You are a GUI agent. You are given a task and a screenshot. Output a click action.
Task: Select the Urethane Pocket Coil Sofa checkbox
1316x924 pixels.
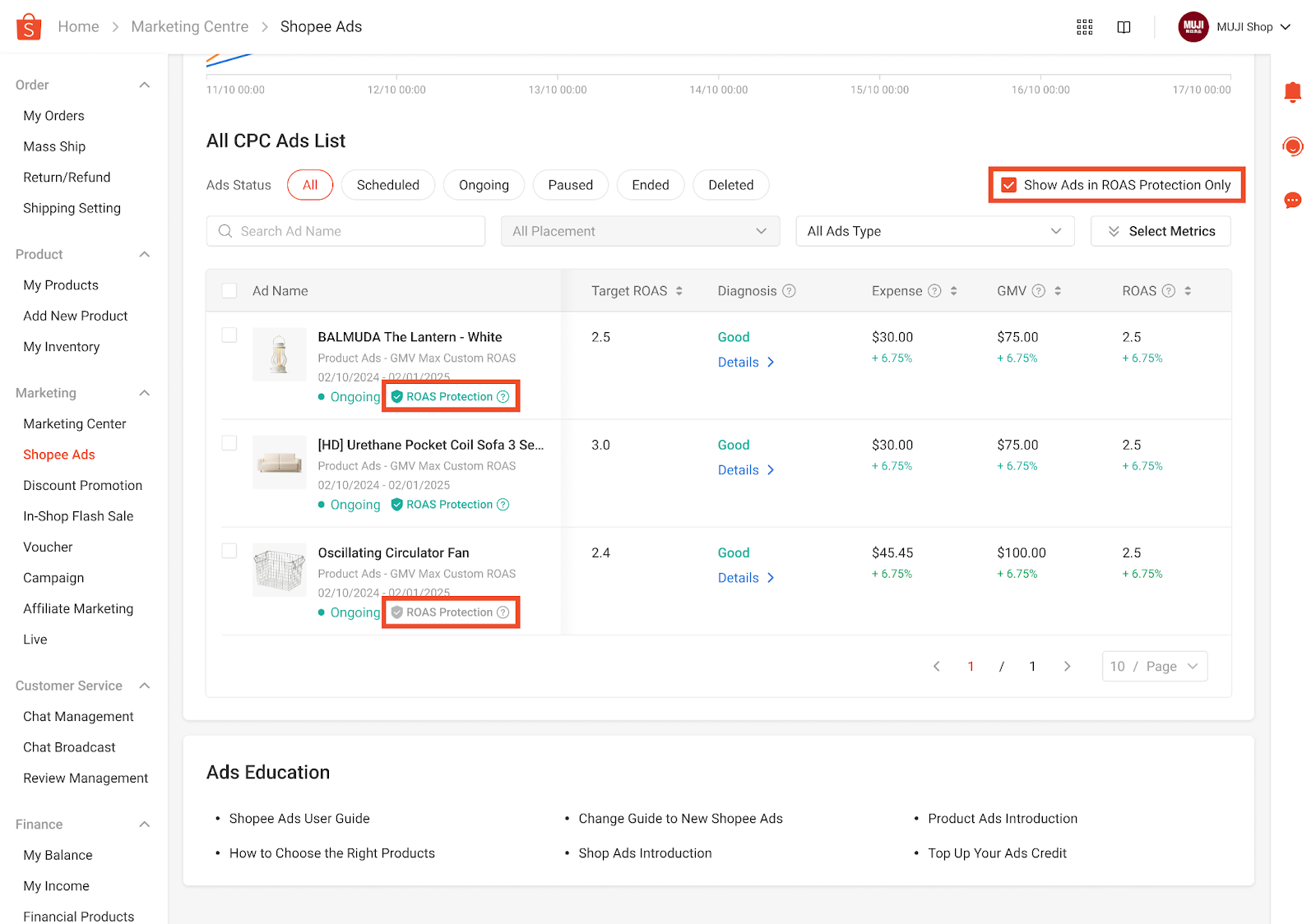tap(229, 443)
